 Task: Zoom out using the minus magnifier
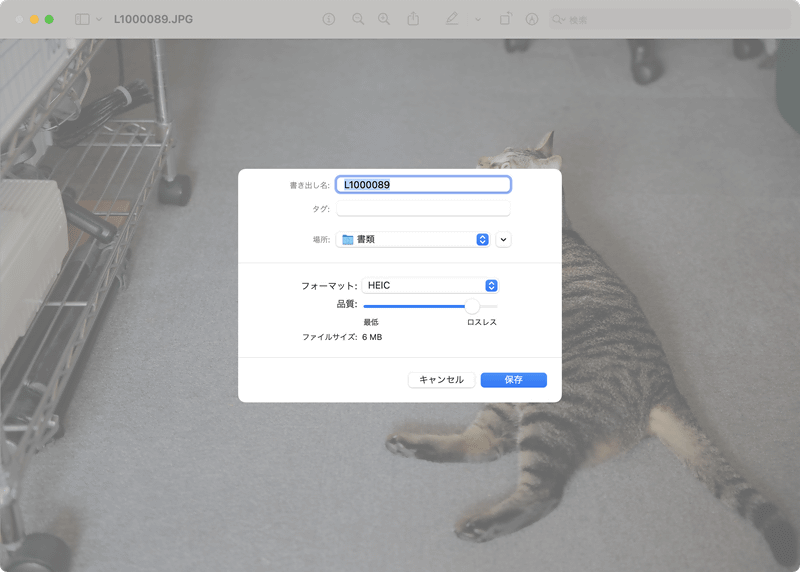[358, 19]
